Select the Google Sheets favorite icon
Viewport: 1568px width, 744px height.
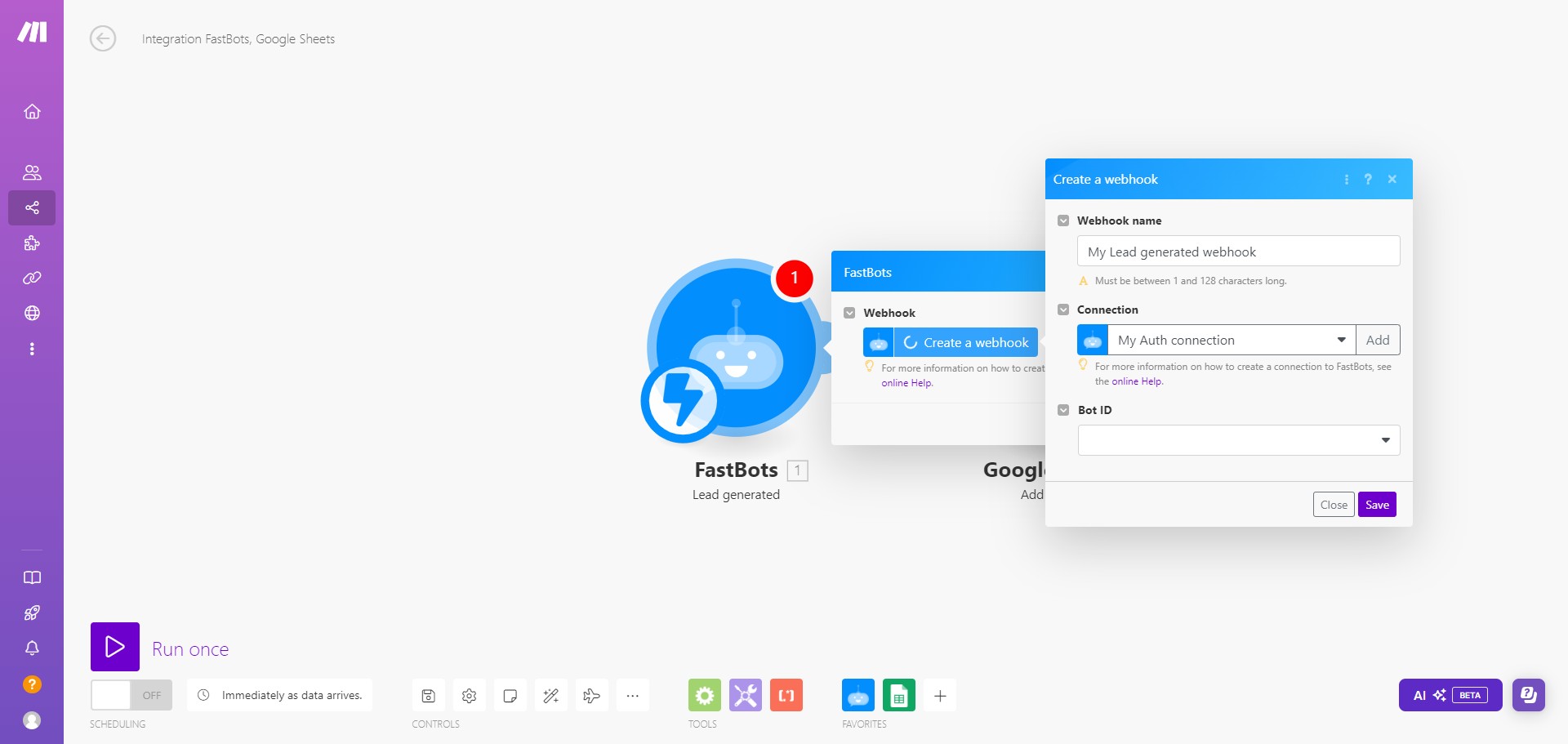[x=899, y=696]
